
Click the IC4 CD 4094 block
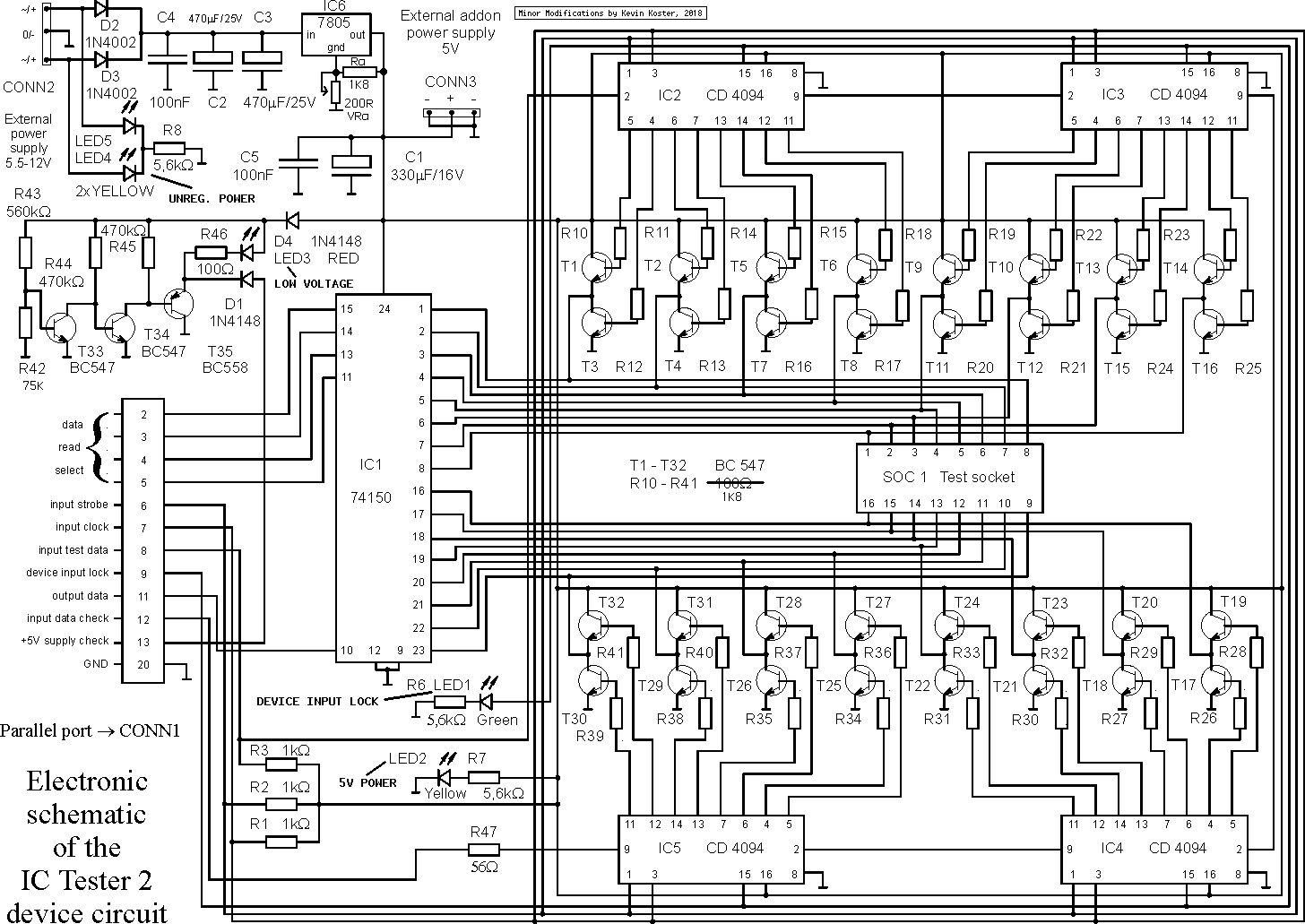tap(1154, 849)
